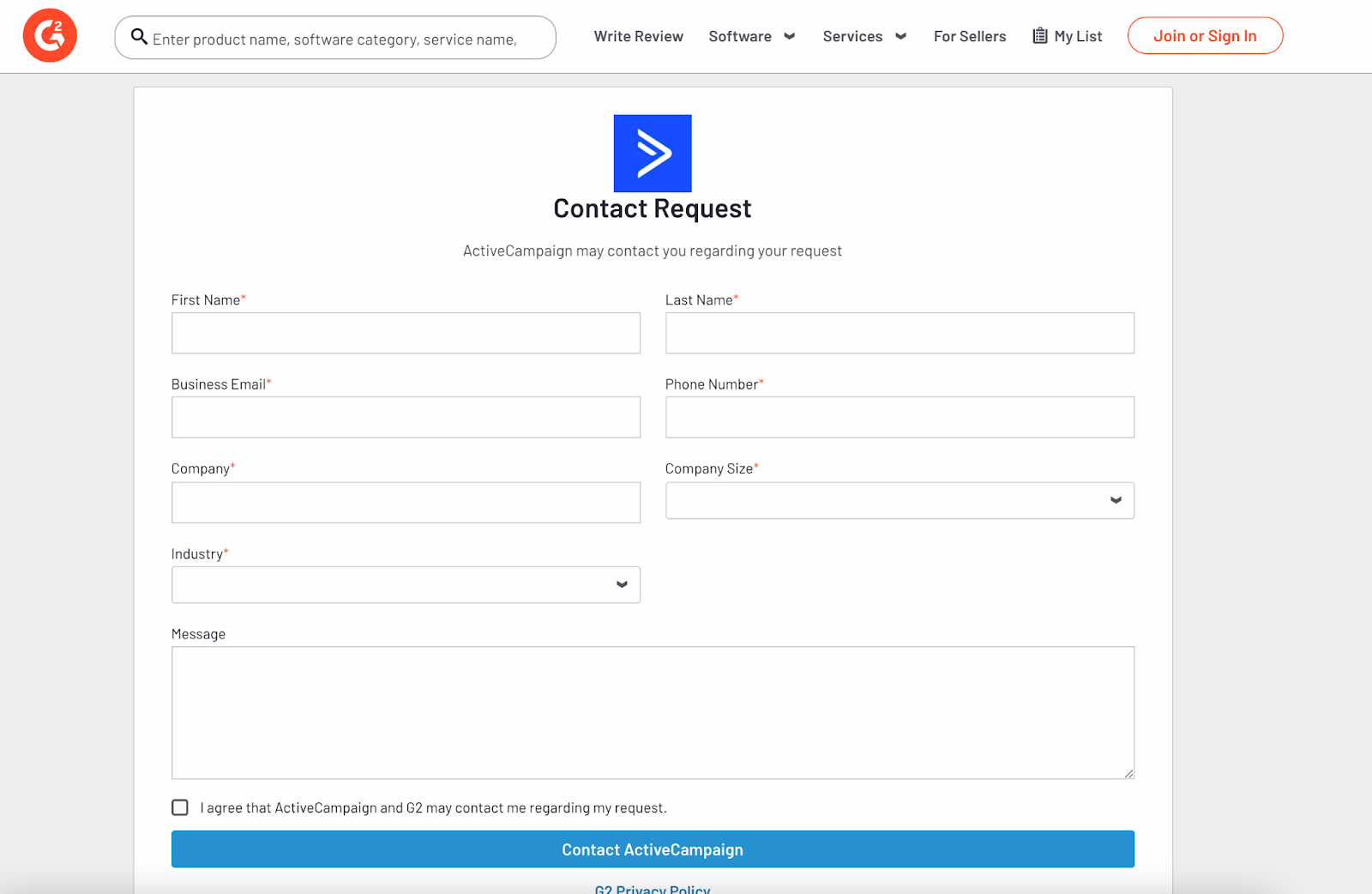Select the Business Email field

click(x=406, y=417)
